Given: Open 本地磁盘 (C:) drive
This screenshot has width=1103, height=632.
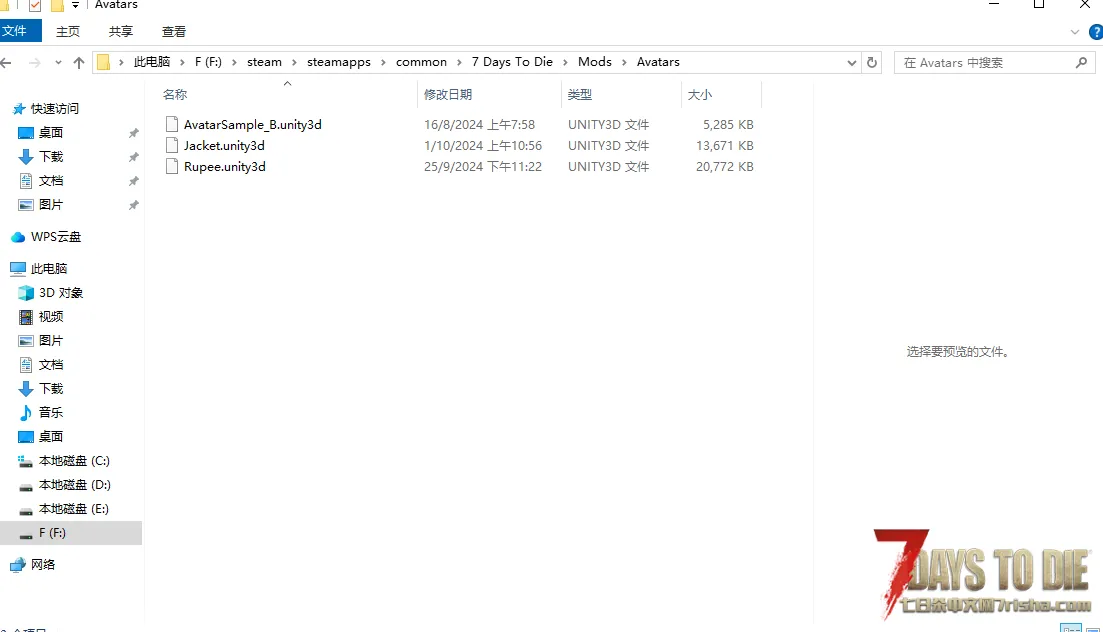Looking at the screenshot, I should coord(74,461).
